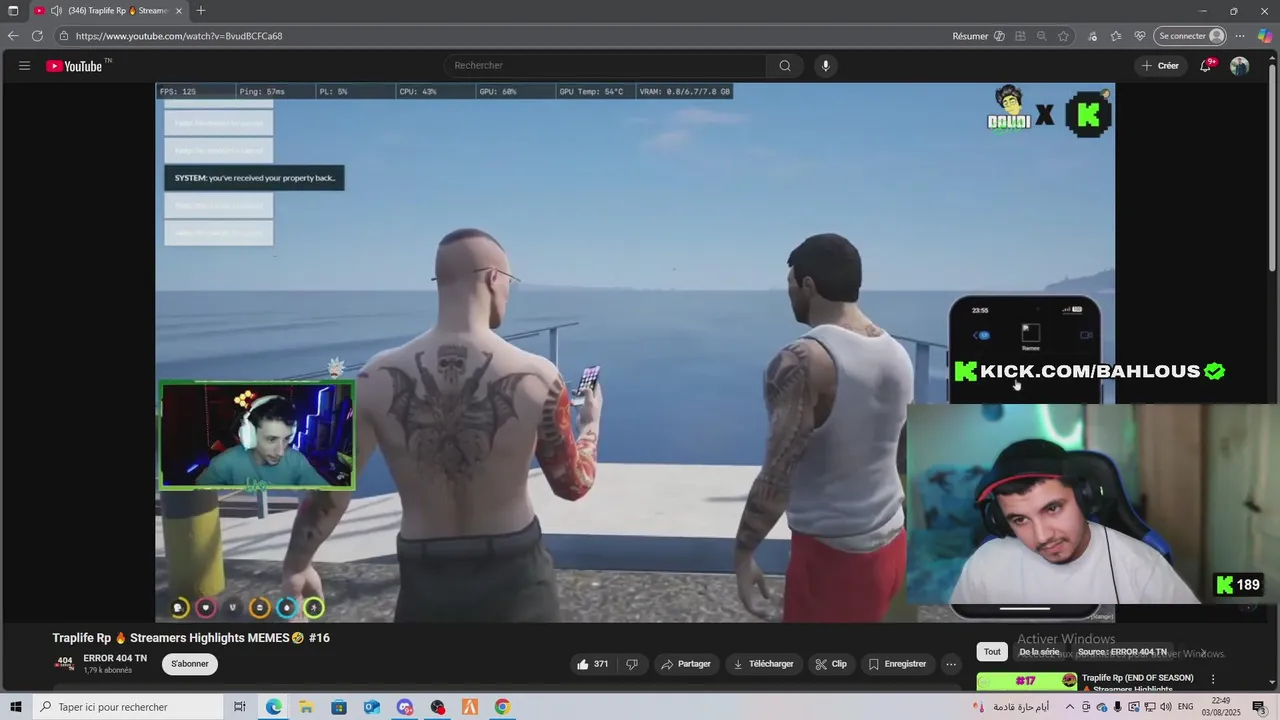Open the 22:49 clock and calendar
This screenshot has height=720, width=1280.
pos(1220,707)
